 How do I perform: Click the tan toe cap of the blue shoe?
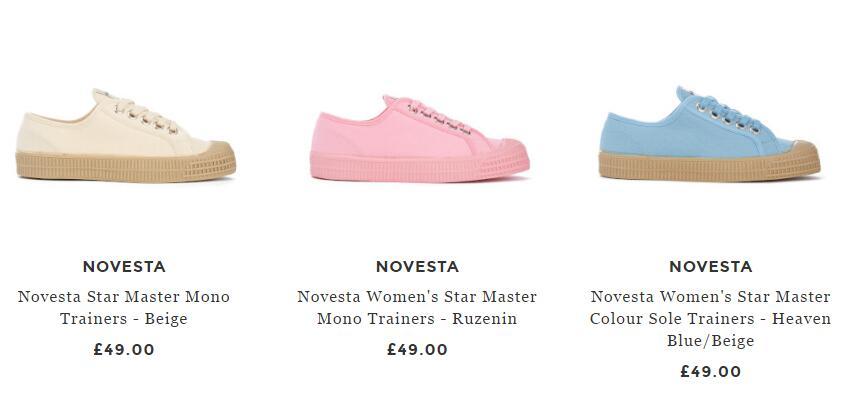(803, 149)
